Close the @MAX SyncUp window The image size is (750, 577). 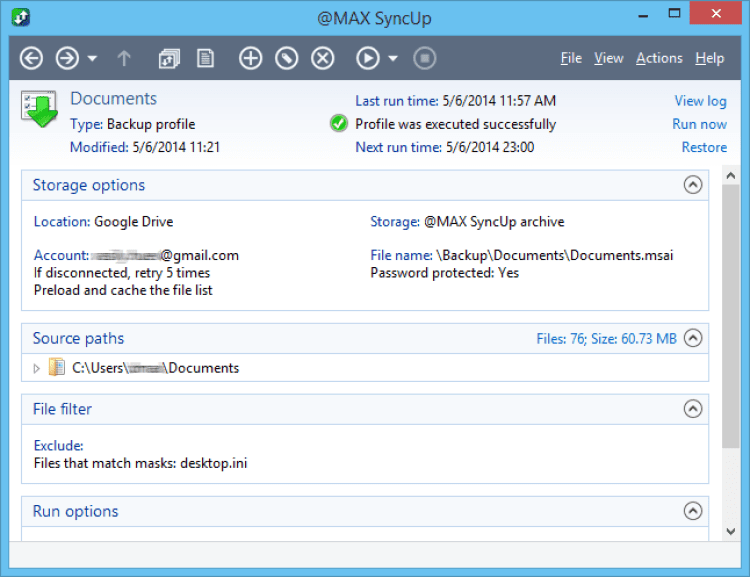(716, 13)
